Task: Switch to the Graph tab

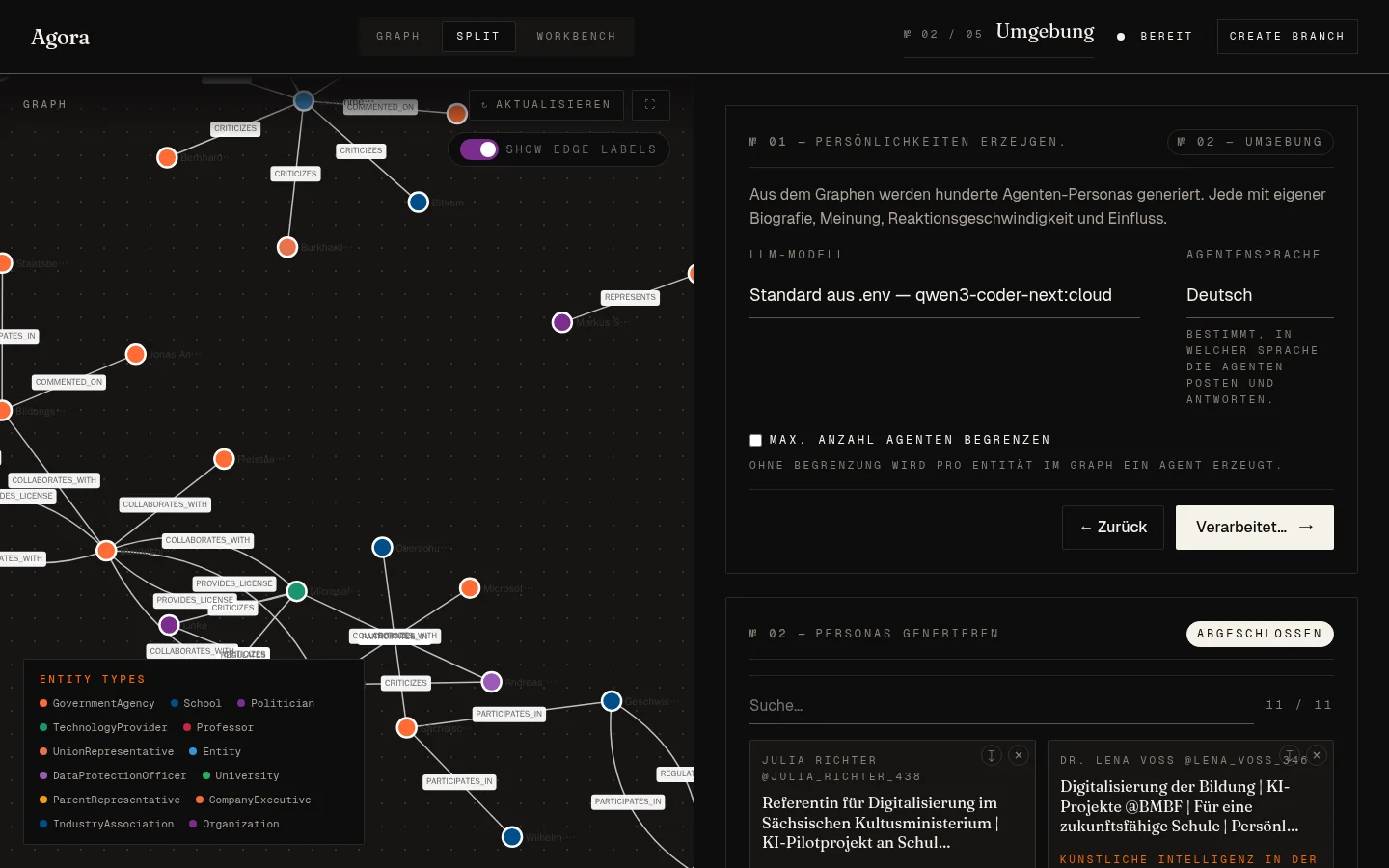Action: (x=398, y=36)
